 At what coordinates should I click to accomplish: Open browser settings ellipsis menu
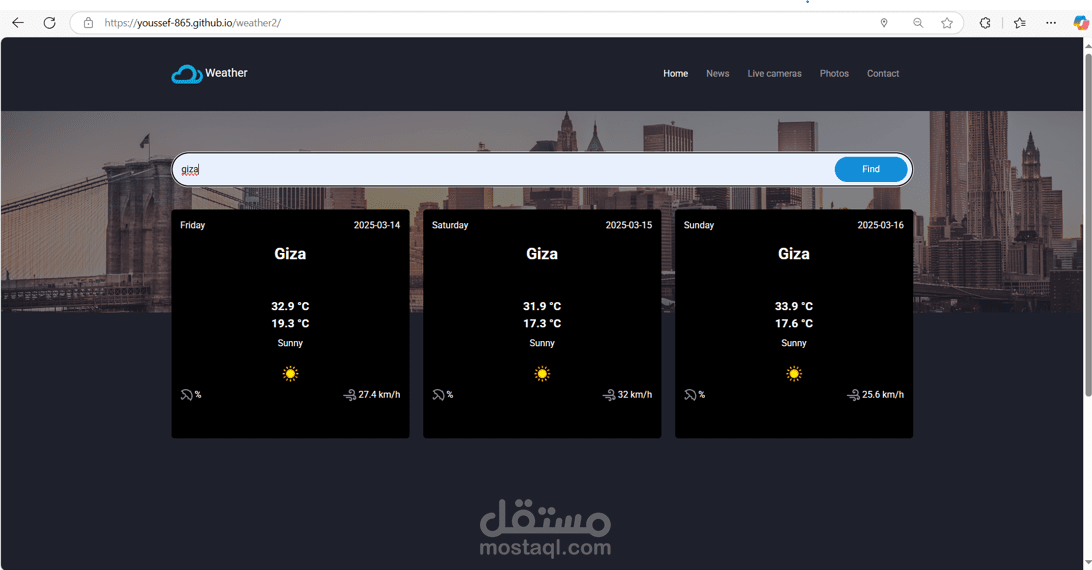pyautogui.click(x=1051, y=23)
